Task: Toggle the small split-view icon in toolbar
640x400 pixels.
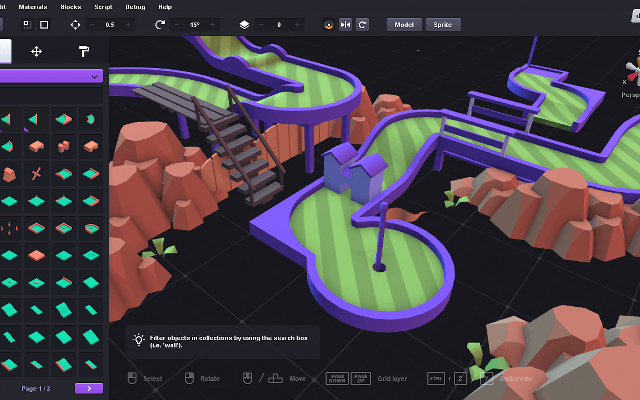Action: tap(27, 24)
